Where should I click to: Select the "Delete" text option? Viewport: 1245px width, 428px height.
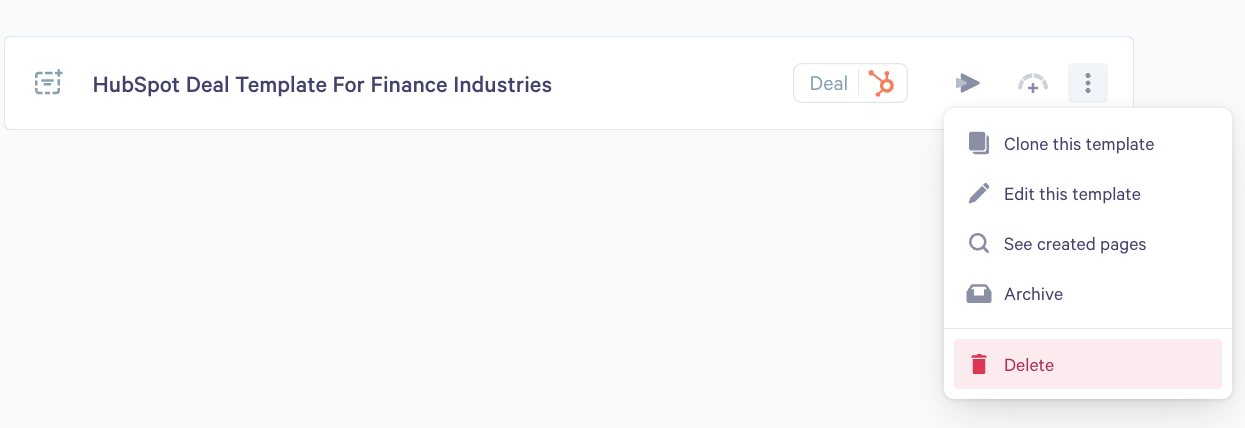pyautogui.click(x=1029, y=365)
